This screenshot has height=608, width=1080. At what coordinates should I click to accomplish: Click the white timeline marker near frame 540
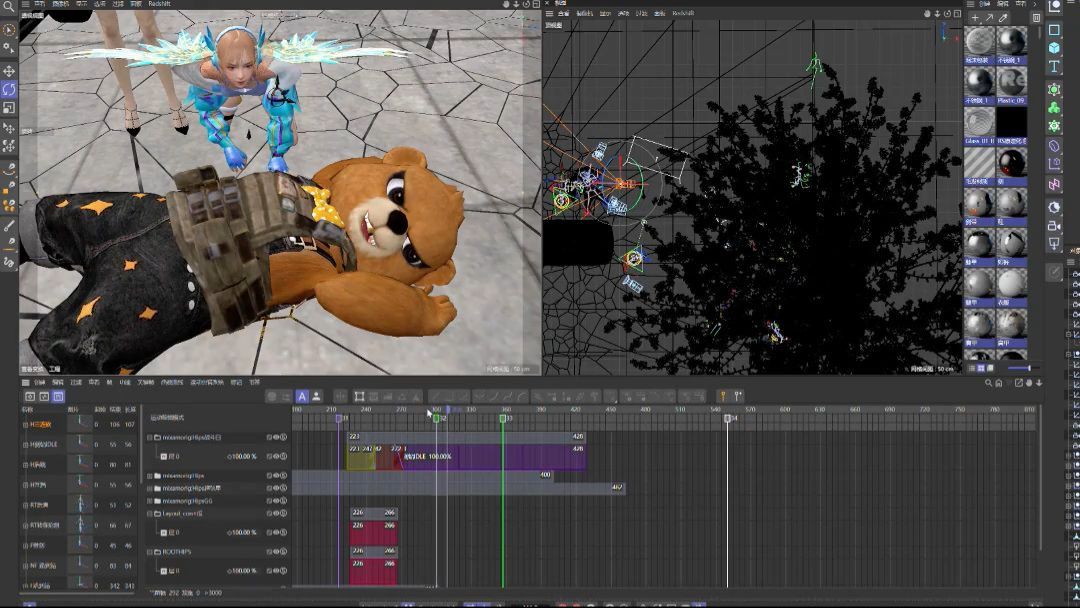tap(727, 418)
